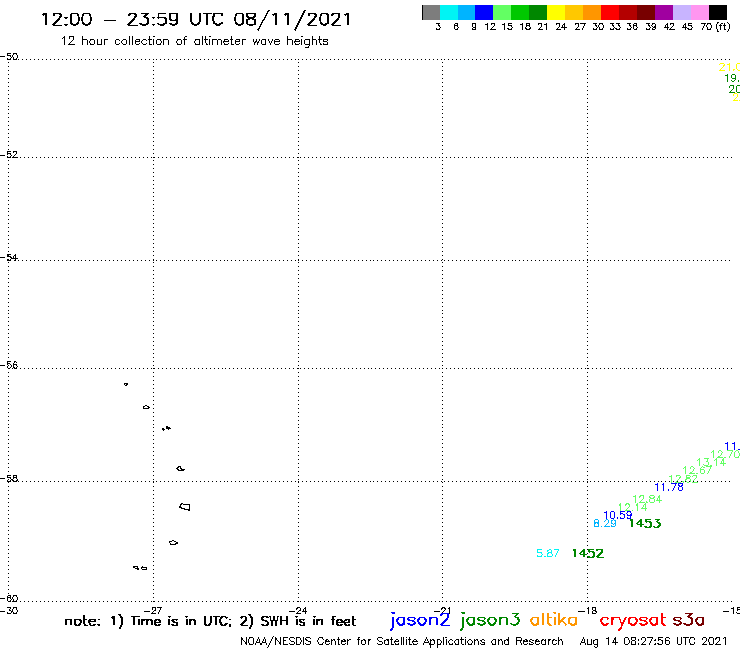
Task: Click the '13.14' wave height value
Action: click(x=711, y=462)
